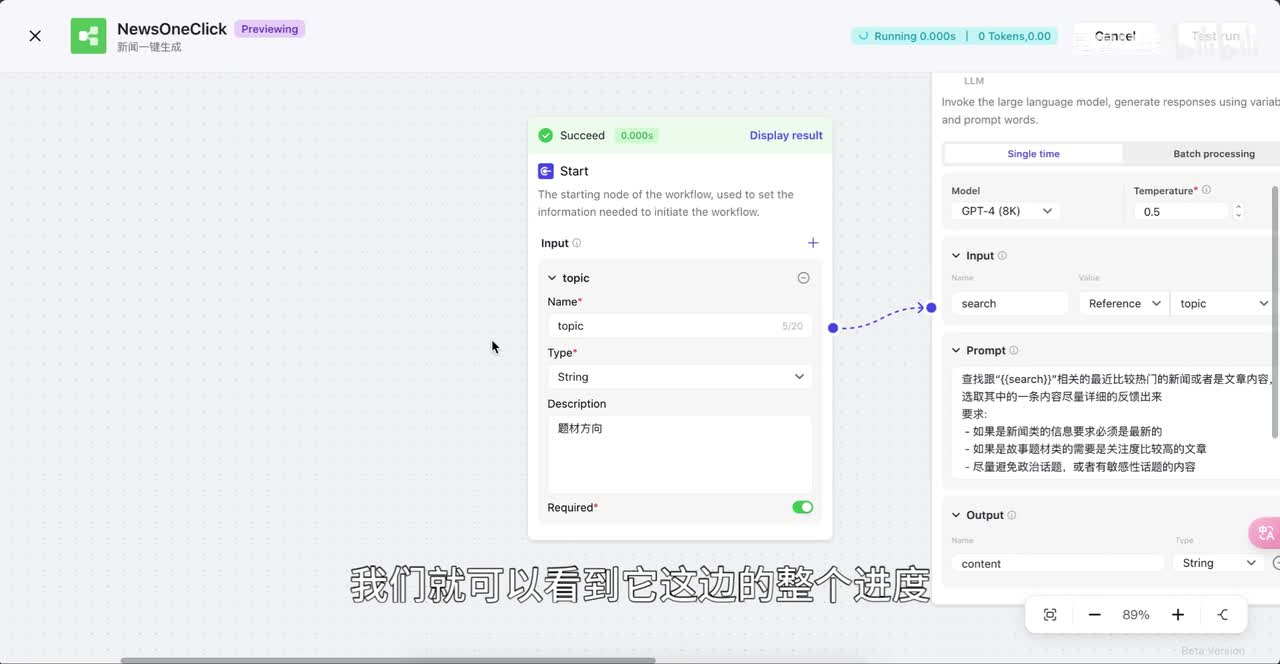Viewport: 1280px width, 664px height.
Task: Click the fit-to-screen canvas icon
Action: (1050, 615)
